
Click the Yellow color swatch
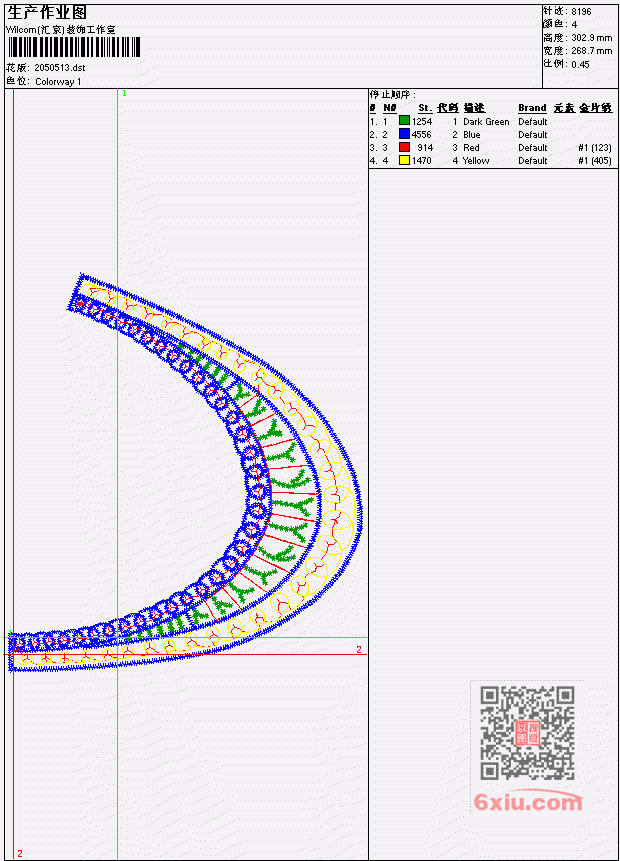point(404,160)
